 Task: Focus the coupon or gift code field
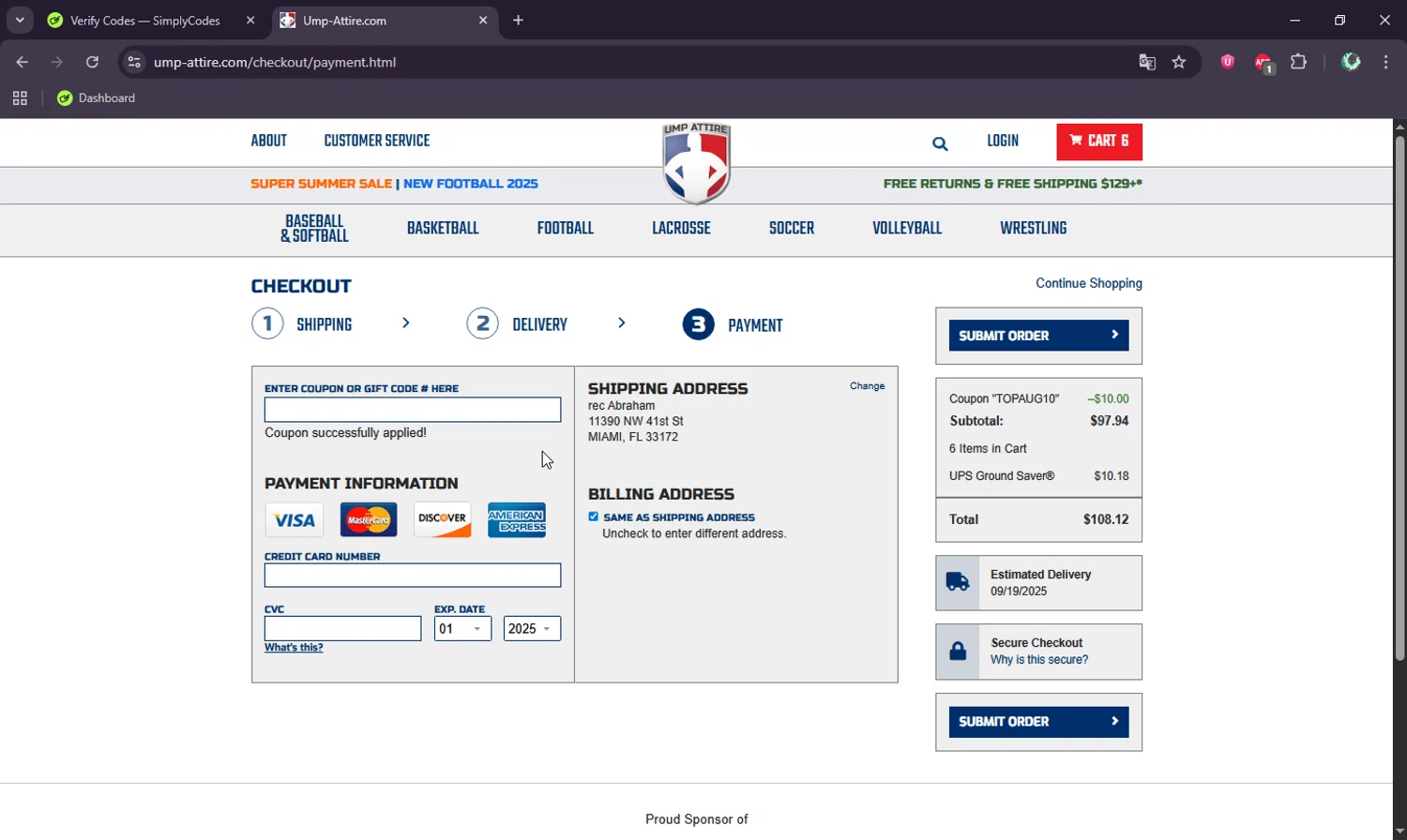coord(413,410)
